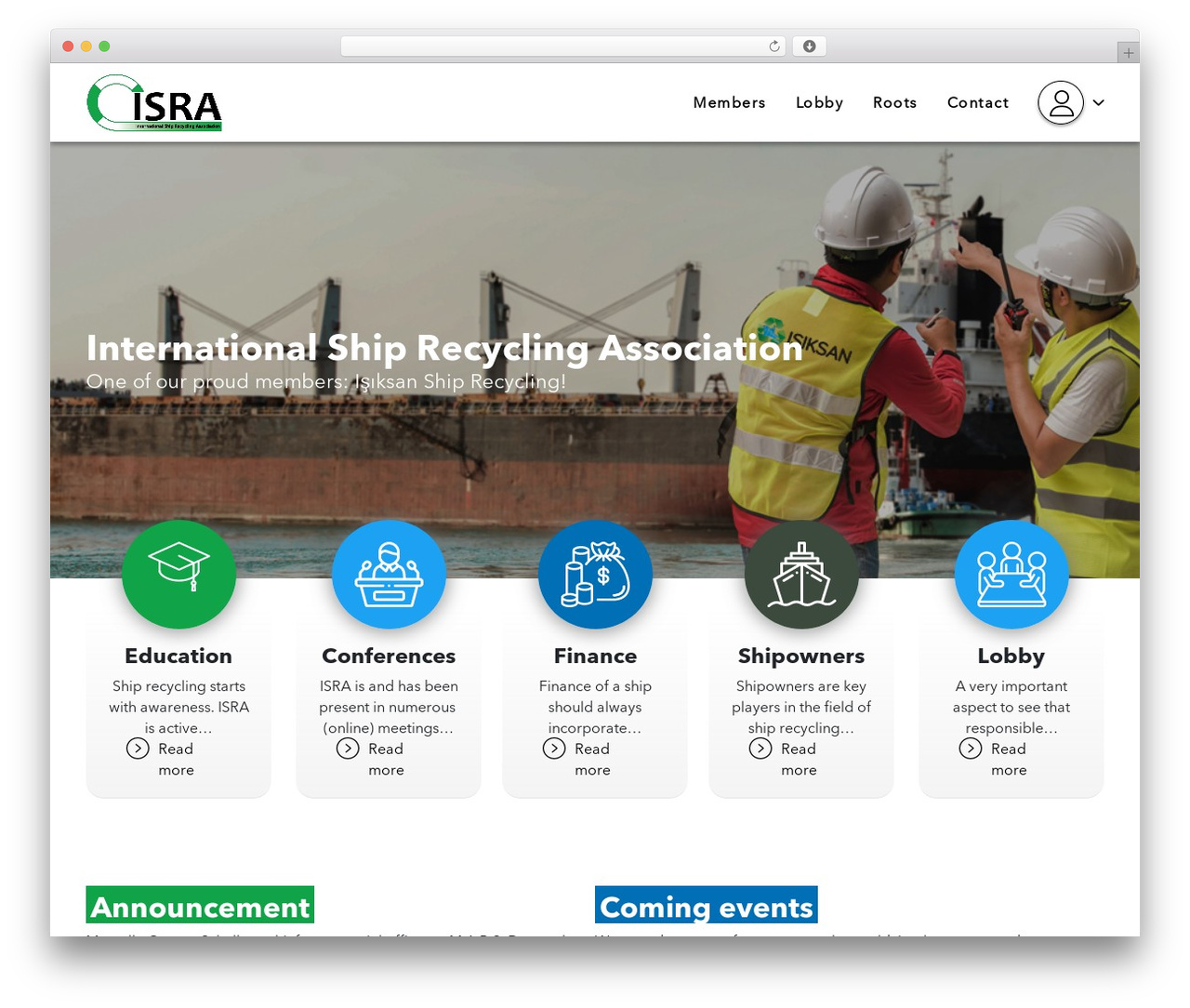Viewport: 1190px width, 1008px height.
Task: Focus the browser address bar
Action: pyautogui.click(x=563, y=46)
